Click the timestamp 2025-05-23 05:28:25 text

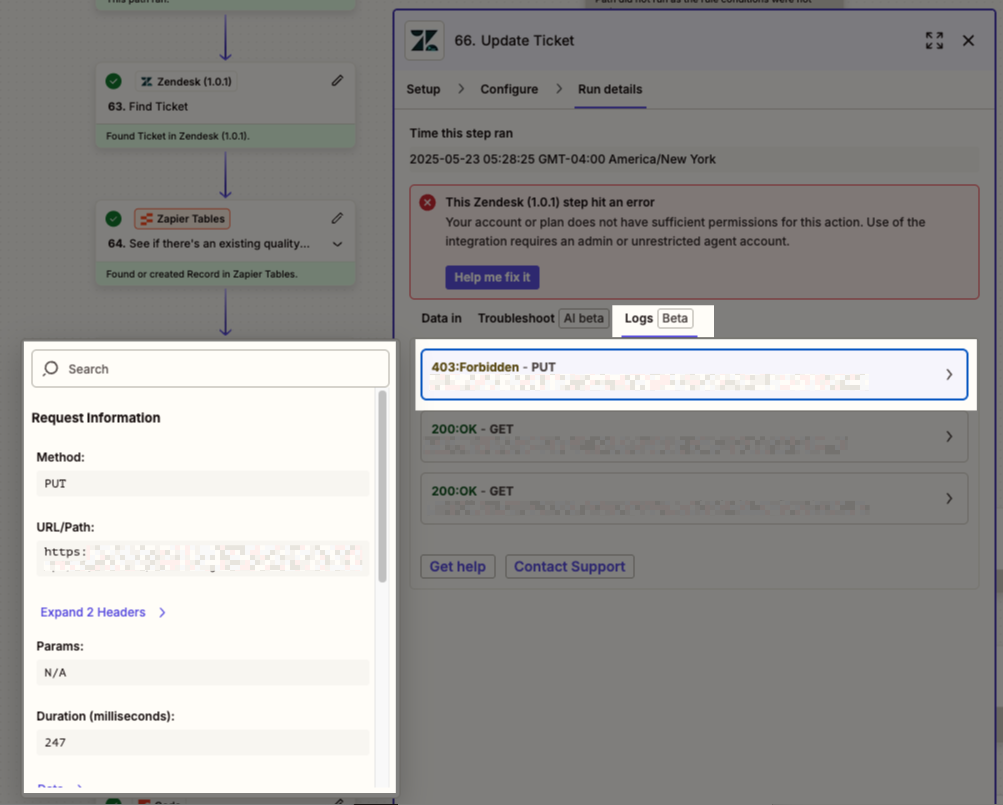pyautogui.click(x=562, y=159)
